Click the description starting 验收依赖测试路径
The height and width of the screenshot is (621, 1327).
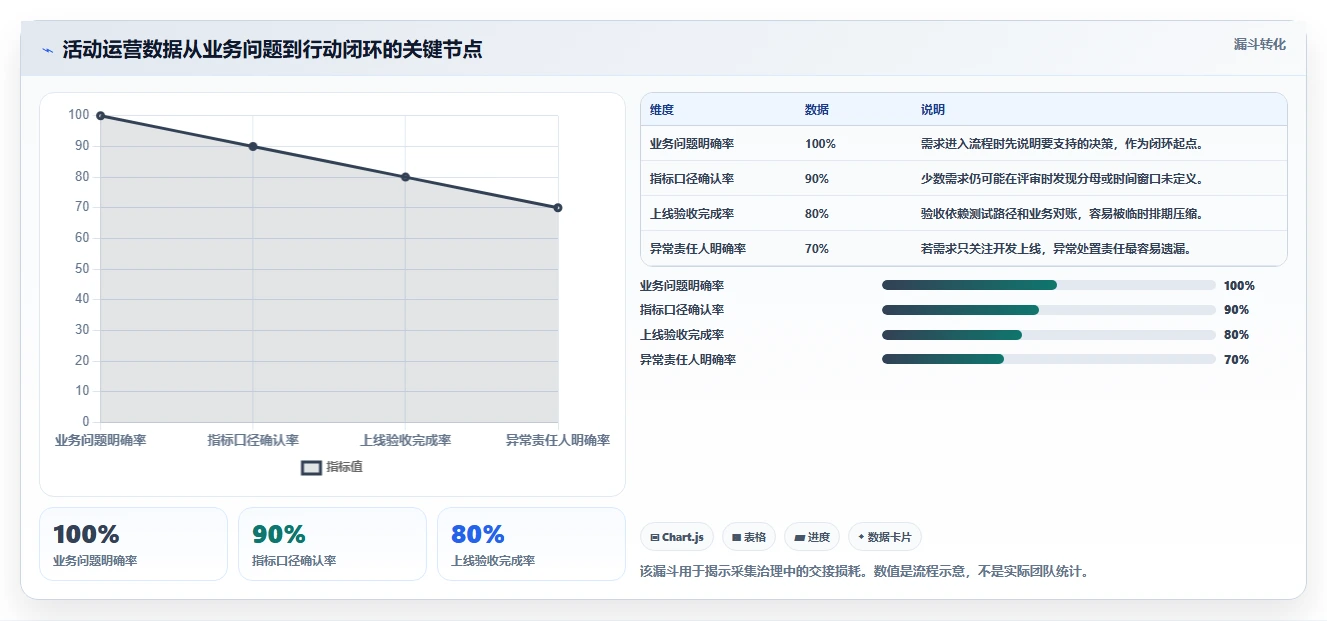1064,214
